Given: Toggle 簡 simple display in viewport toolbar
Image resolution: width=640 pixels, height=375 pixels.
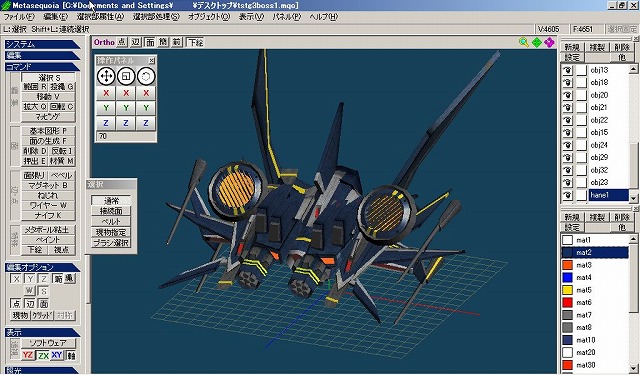Looking at the screenshot, I should [163, 42].
